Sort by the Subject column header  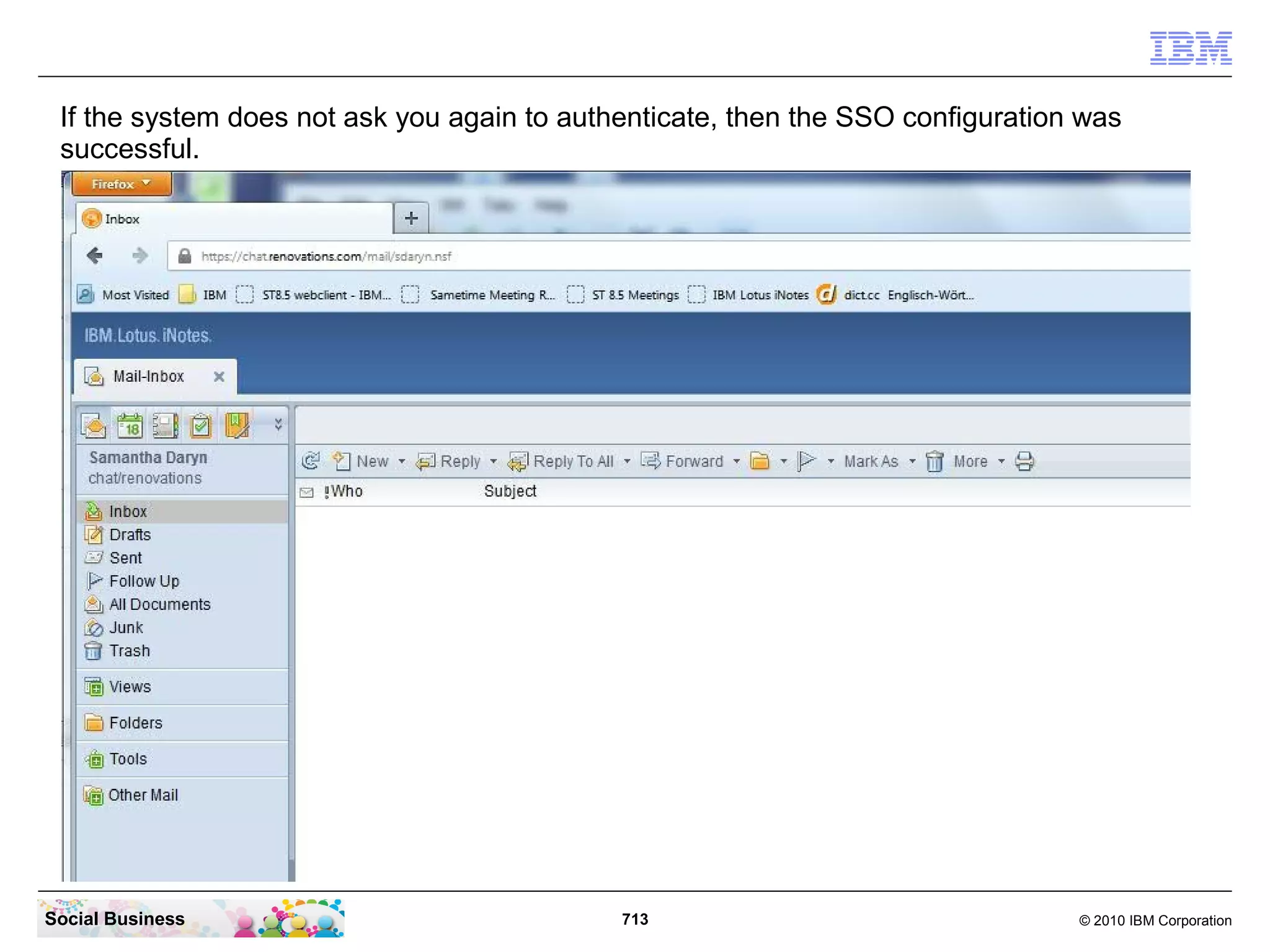coord(510,491)
